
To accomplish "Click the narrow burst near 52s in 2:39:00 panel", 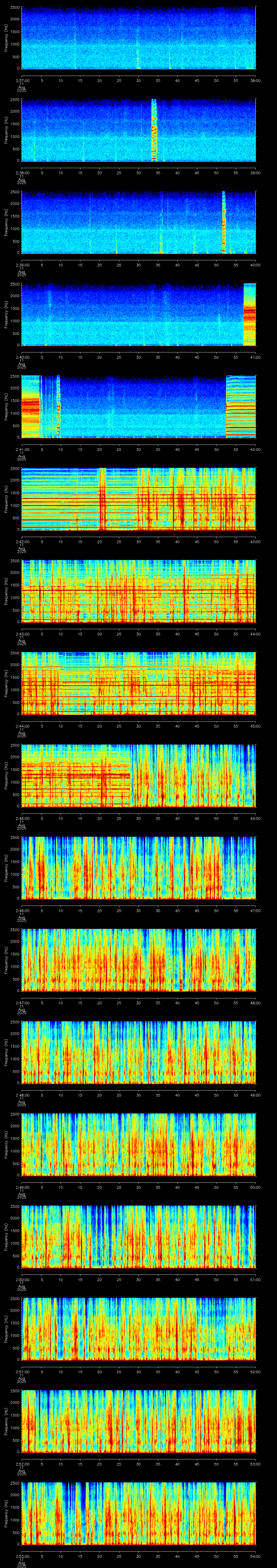I will coord(224,222).
